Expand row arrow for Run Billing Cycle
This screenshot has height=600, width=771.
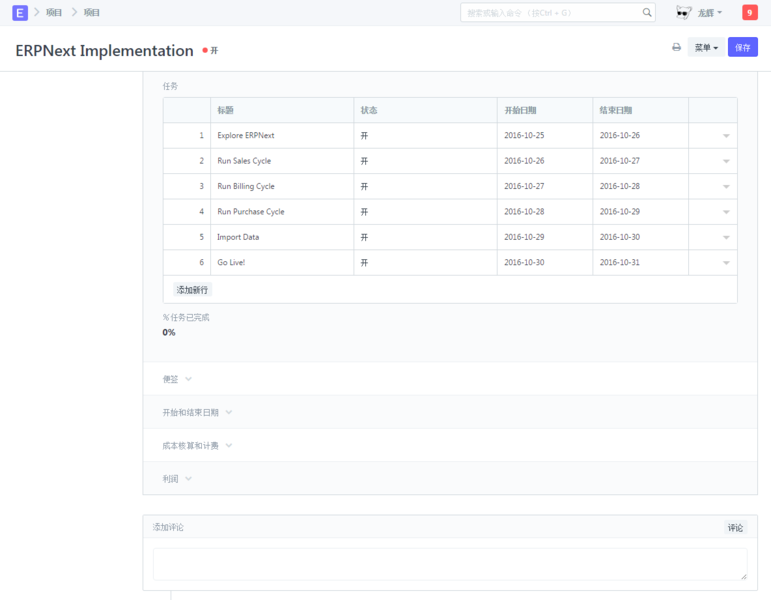(x=726, y=187)
